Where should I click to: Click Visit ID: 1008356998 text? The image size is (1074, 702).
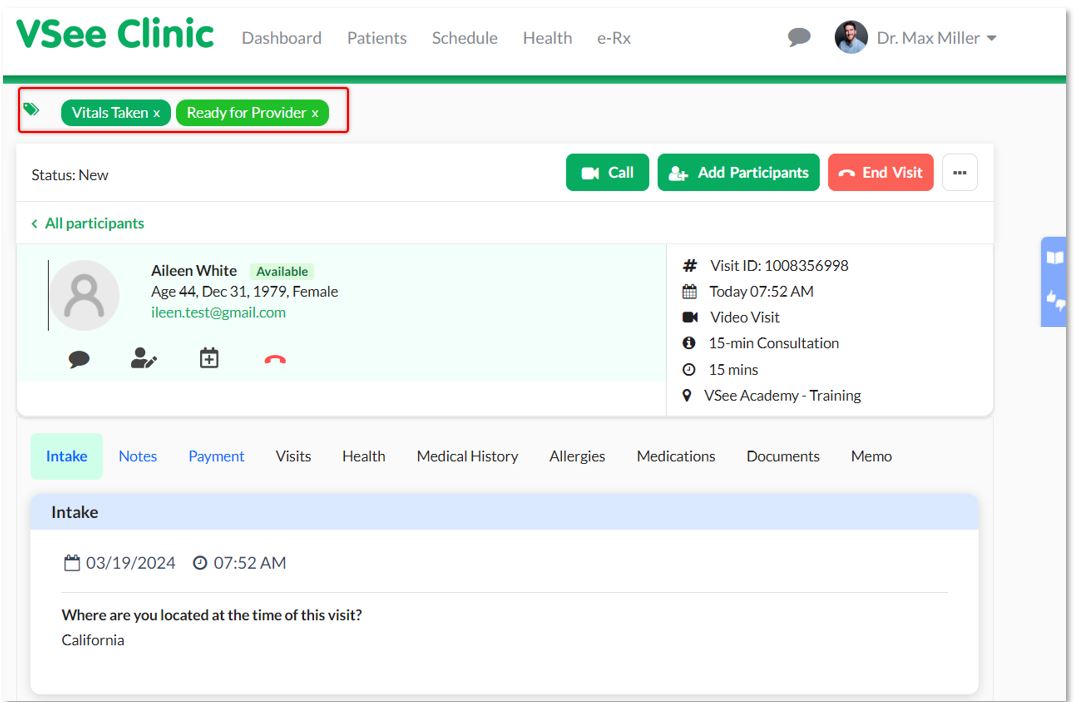779,266
